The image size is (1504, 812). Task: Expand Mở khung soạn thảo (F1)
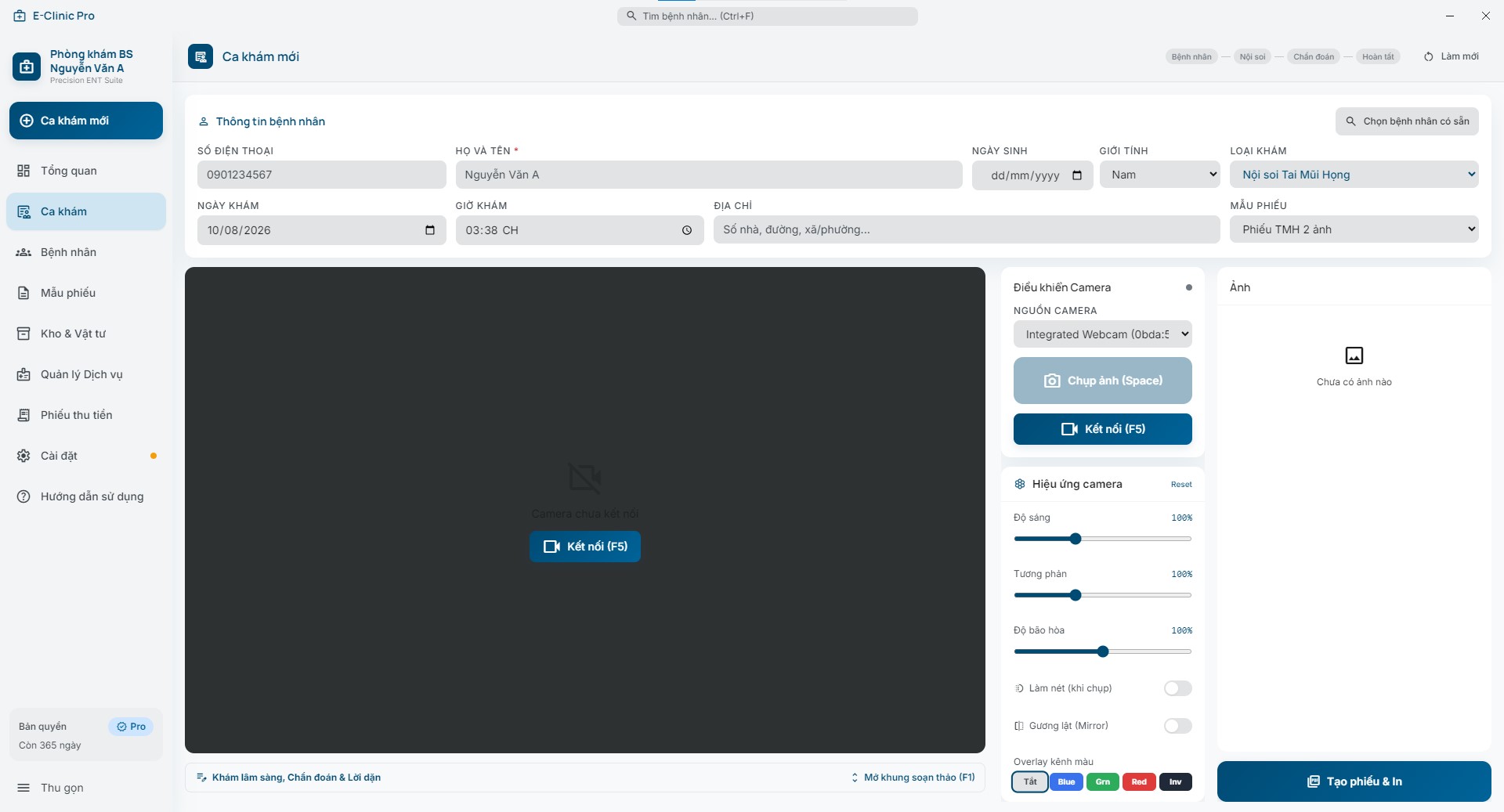coord(913,778)
